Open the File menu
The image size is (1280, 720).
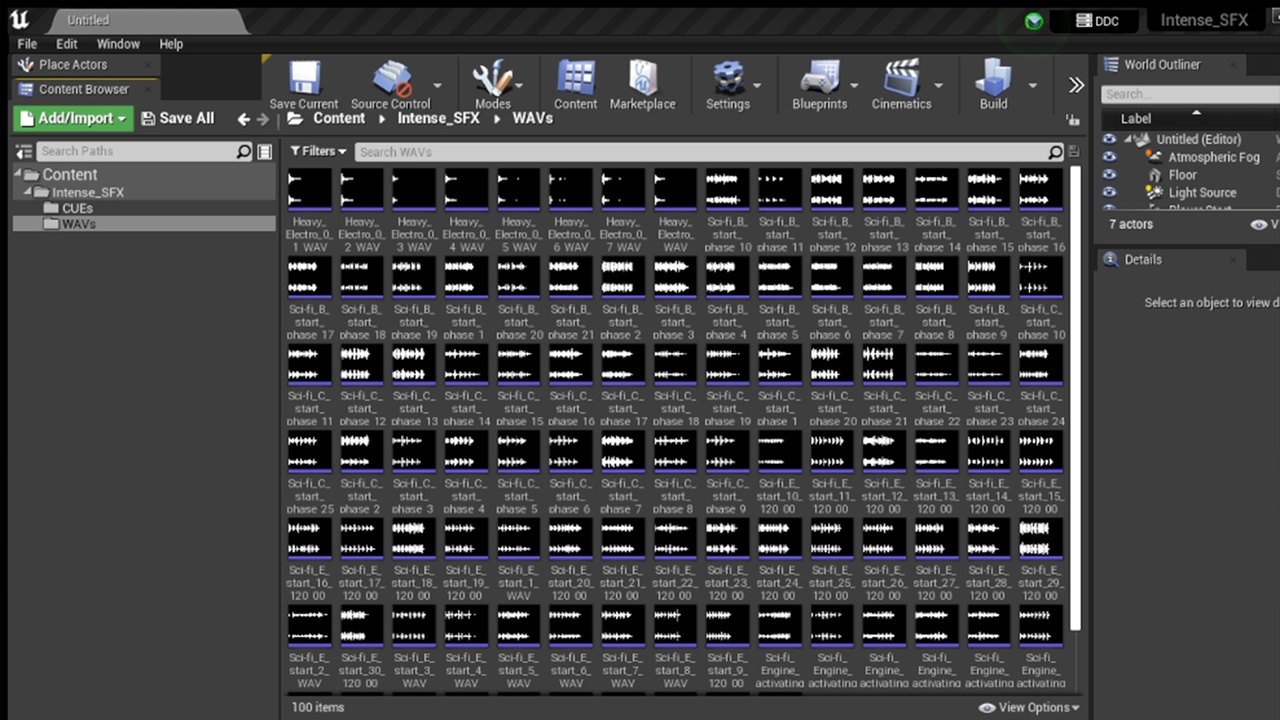point(27,44)
